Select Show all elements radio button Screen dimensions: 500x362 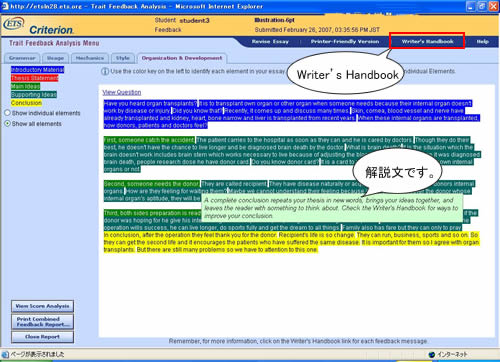click(7, 123)
